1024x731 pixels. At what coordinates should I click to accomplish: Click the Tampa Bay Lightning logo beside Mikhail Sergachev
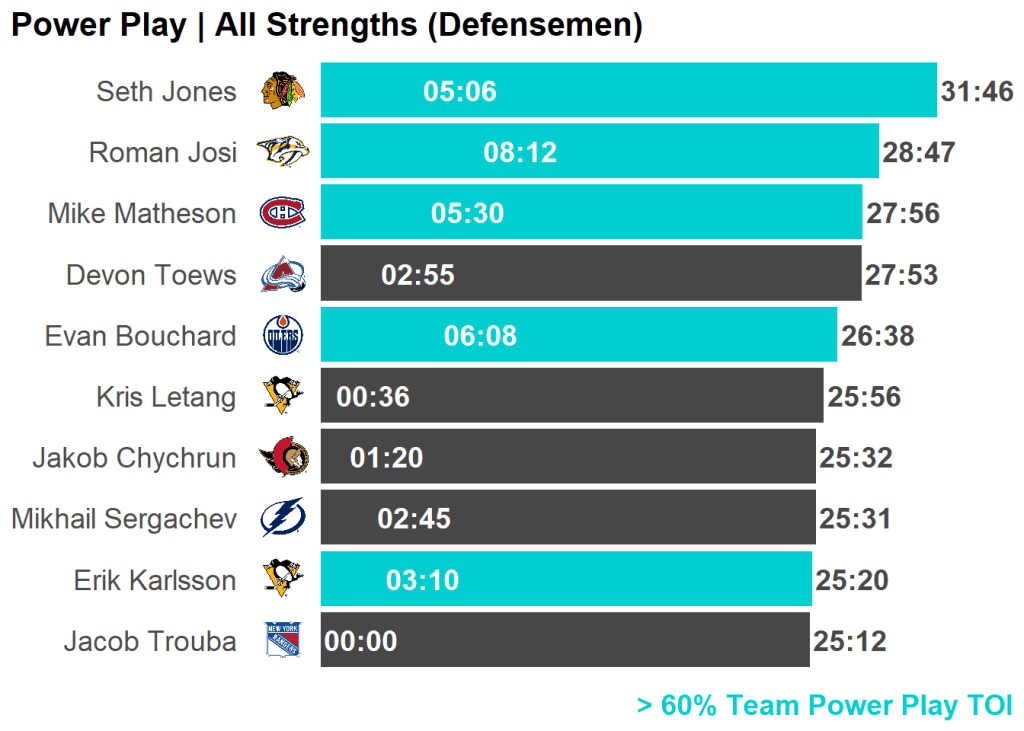[x=283, y=519]
